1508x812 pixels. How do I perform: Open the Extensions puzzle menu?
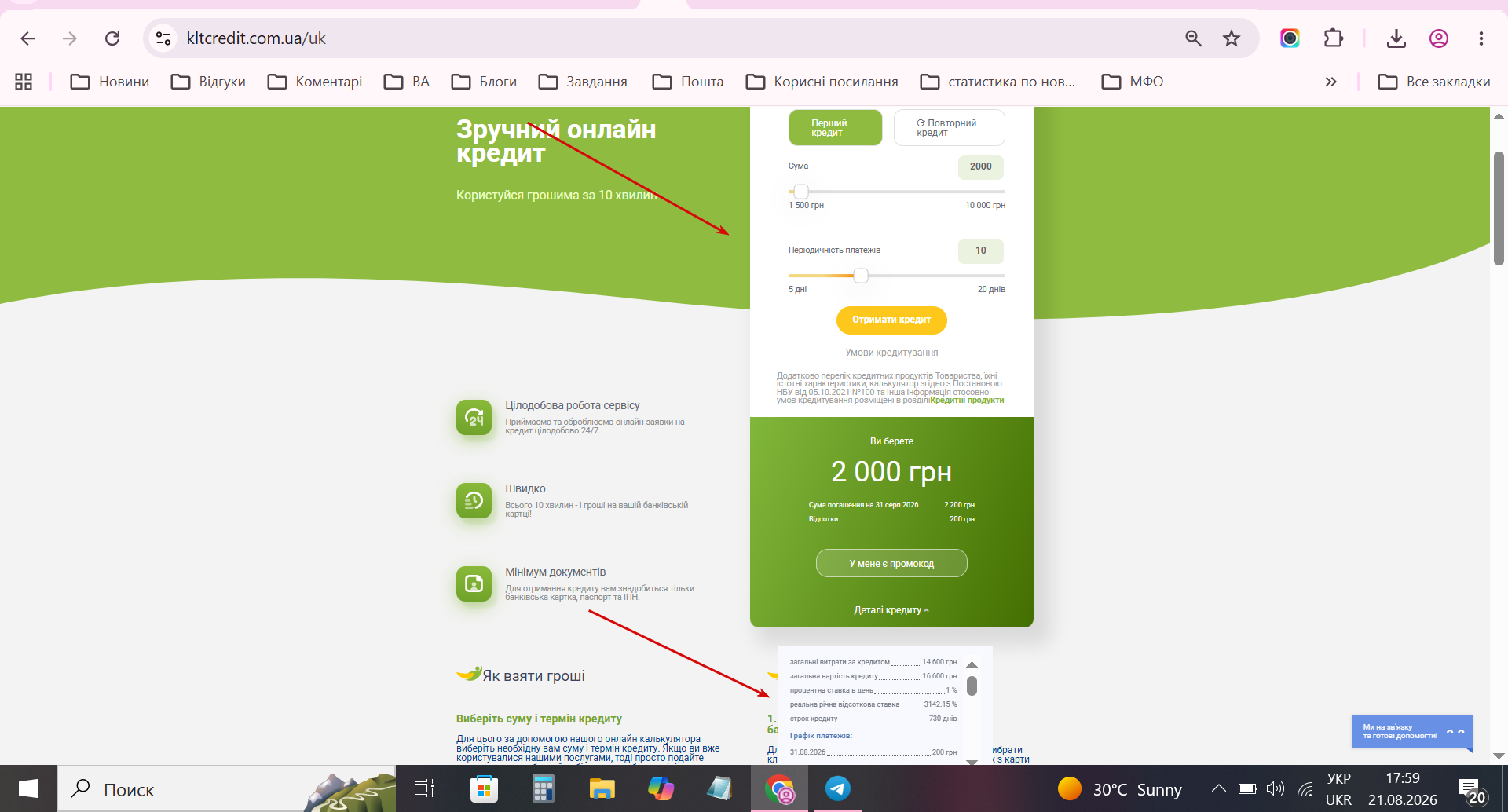(x=1333, y=38)
